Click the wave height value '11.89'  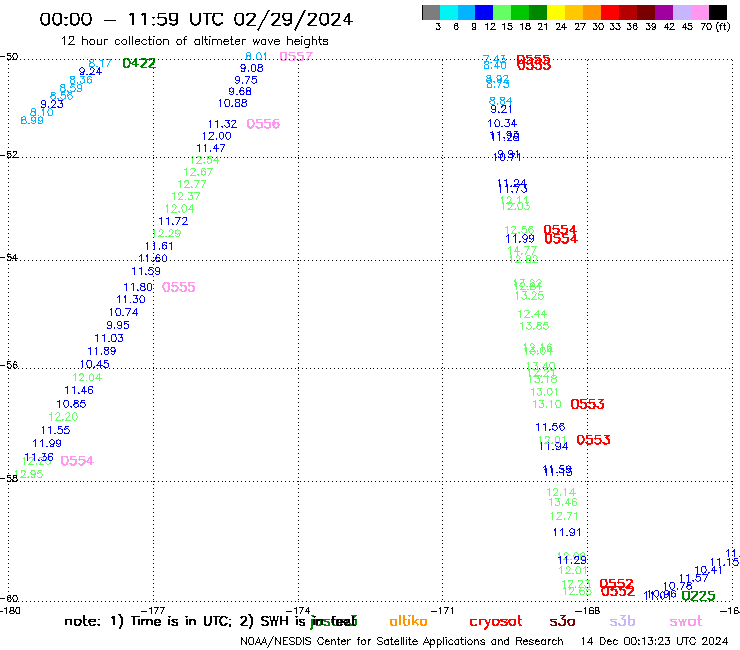click(x=101, y=351)
